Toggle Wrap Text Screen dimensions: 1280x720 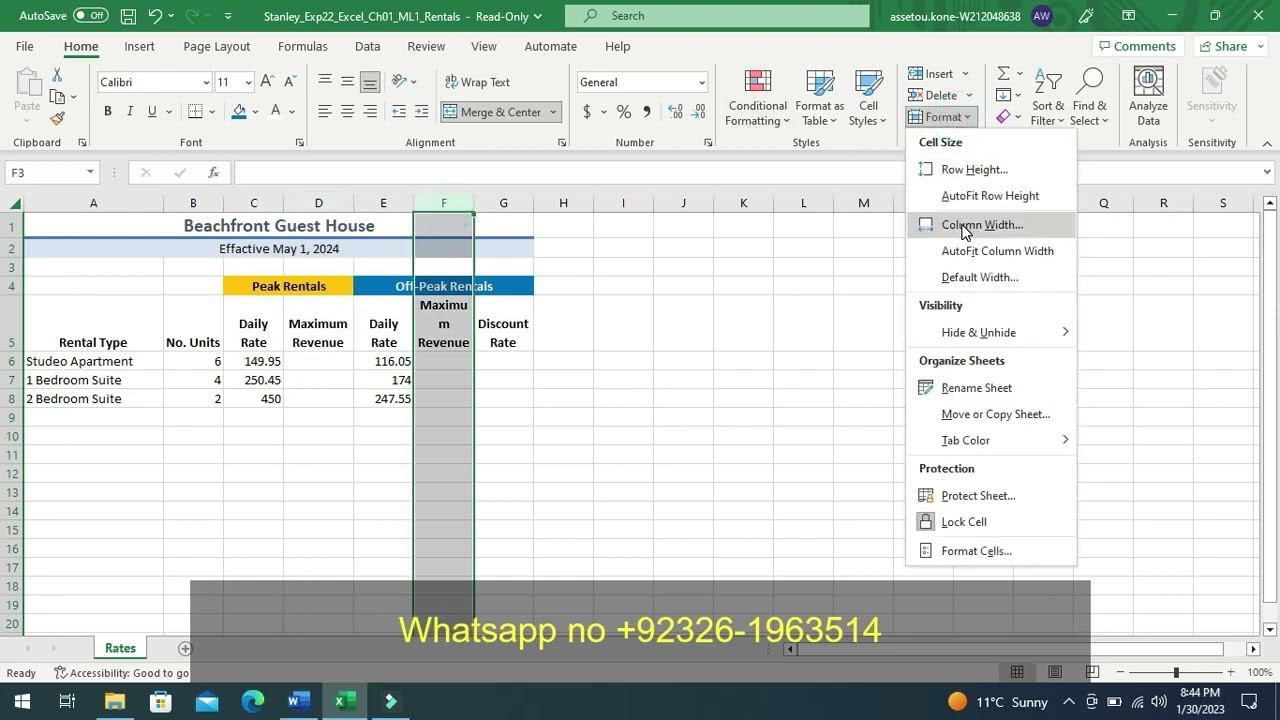coord(476,82)
